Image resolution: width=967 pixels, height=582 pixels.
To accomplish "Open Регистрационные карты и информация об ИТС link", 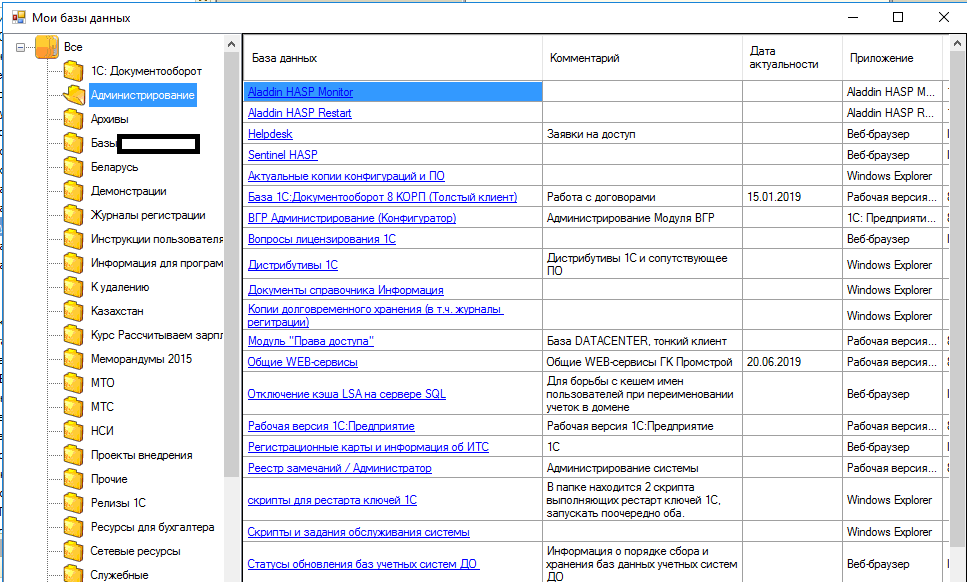I will point(368,447).
